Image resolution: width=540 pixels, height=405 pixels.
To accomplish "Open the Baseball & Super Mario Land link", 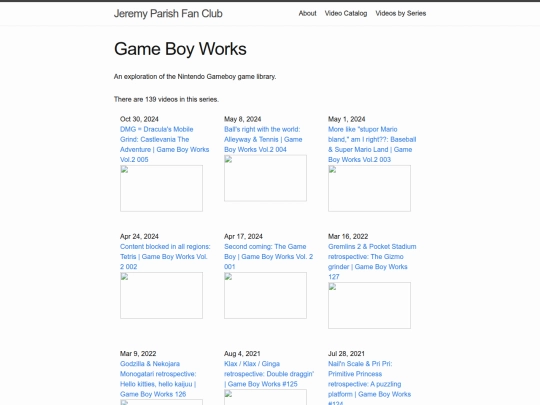I will 372,144.
